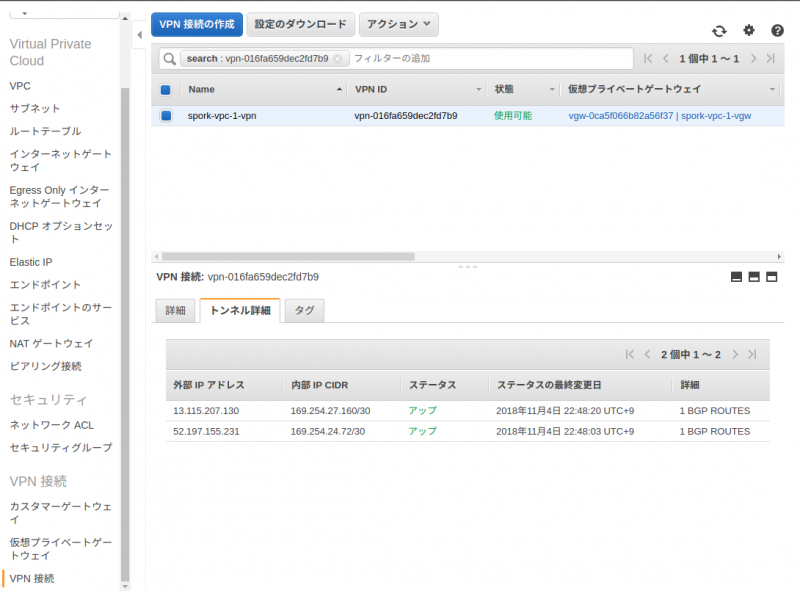Click the refresh icon in the toolbar
Screen dimensions: 800x591
pos(718,31)
